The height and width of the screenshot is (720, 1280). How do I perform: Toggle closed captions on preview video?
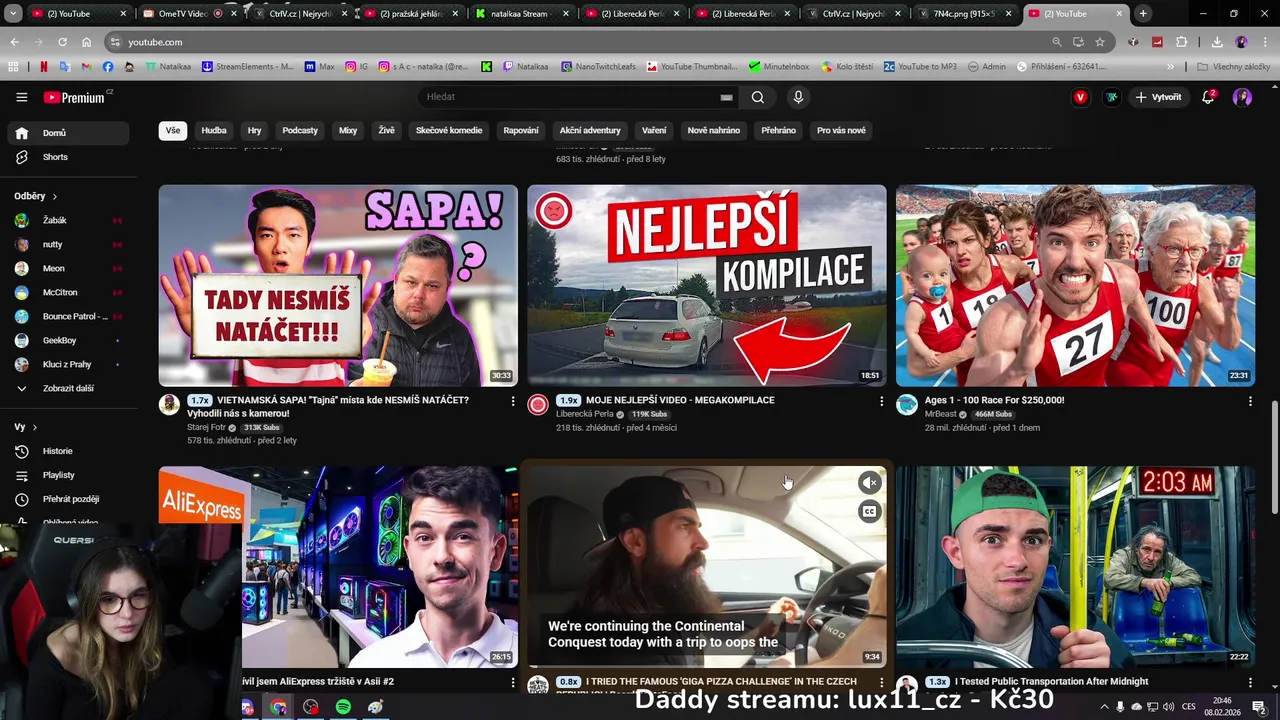tap(870, 512)
